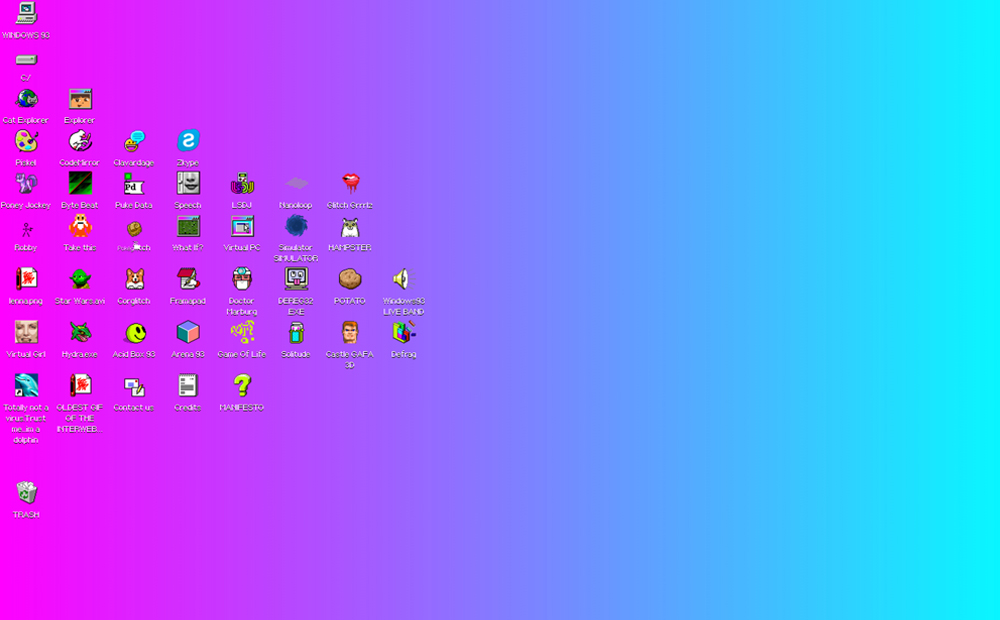Select the HAMPSTER icon

350,226
